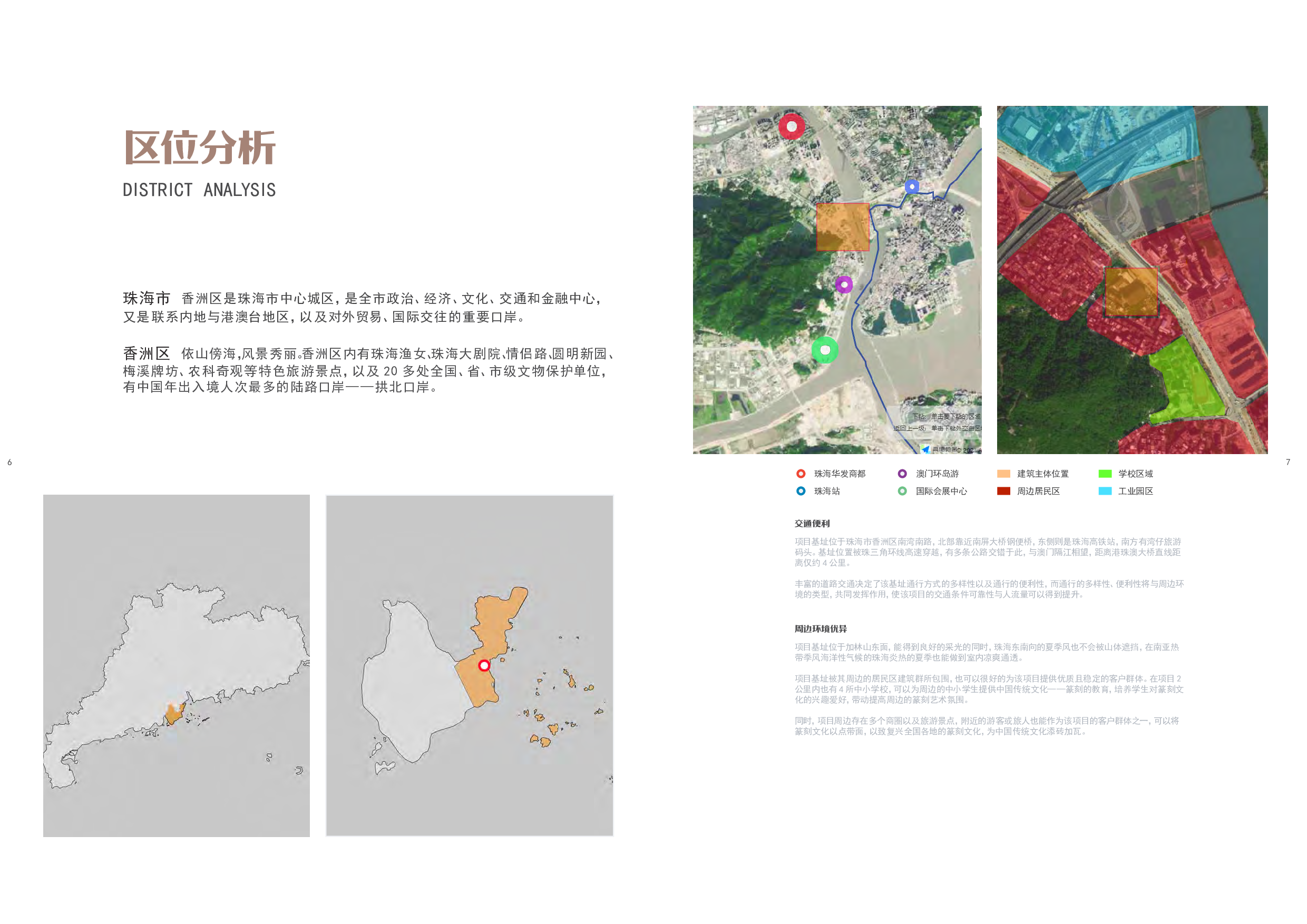This screenshot has height=924, width=1307.
Task: Click the green 学校区域 legend swatch
Action: click(1105, 474)
